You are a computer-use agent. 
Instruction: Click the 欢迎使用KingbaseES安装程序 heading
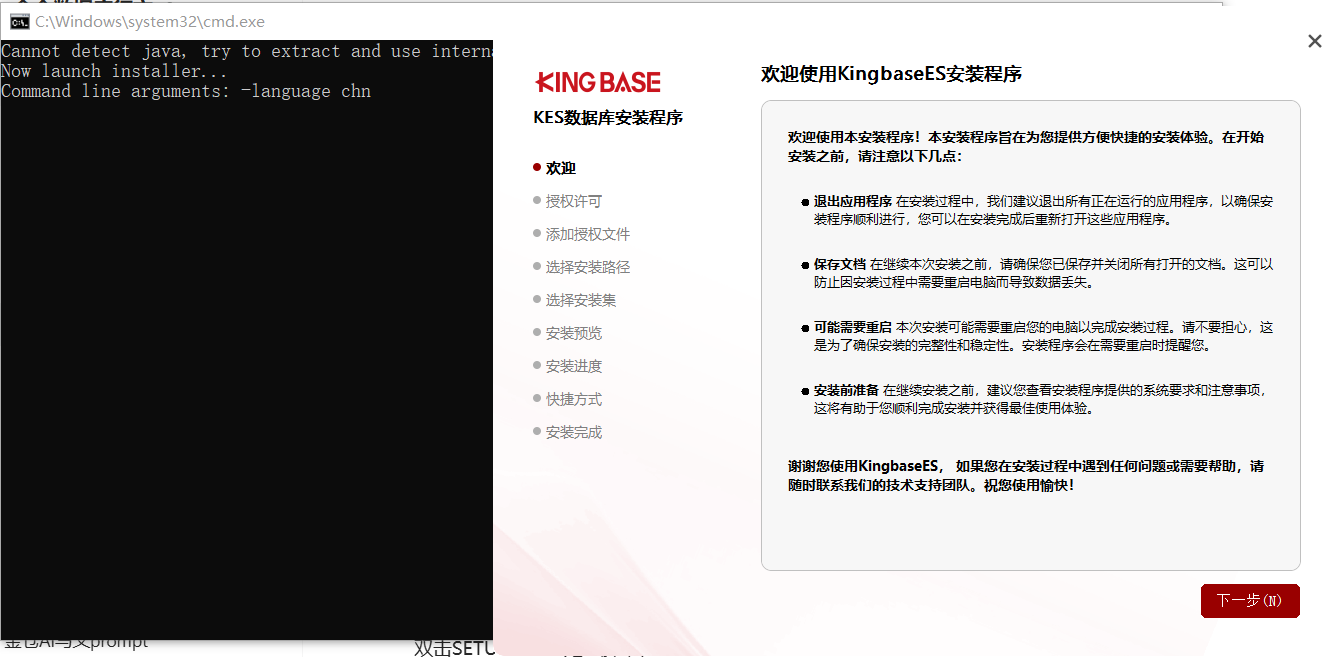coord(892,74)
